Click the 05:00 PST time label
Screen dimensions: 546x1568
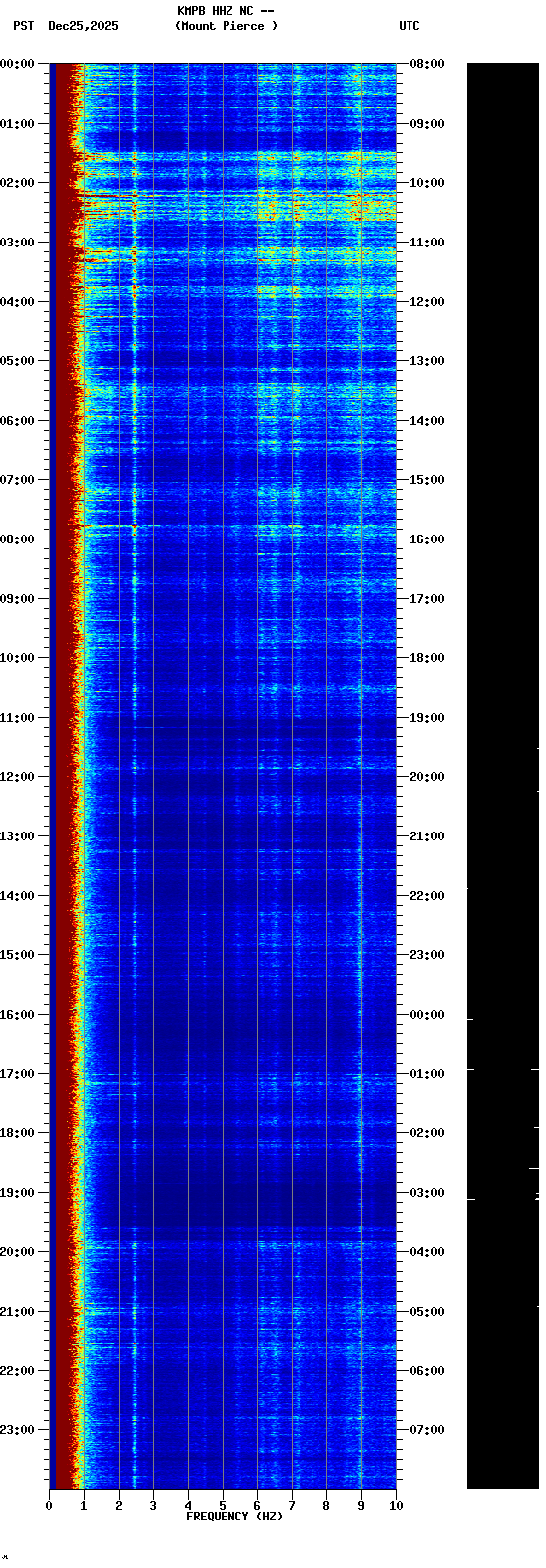17,361
